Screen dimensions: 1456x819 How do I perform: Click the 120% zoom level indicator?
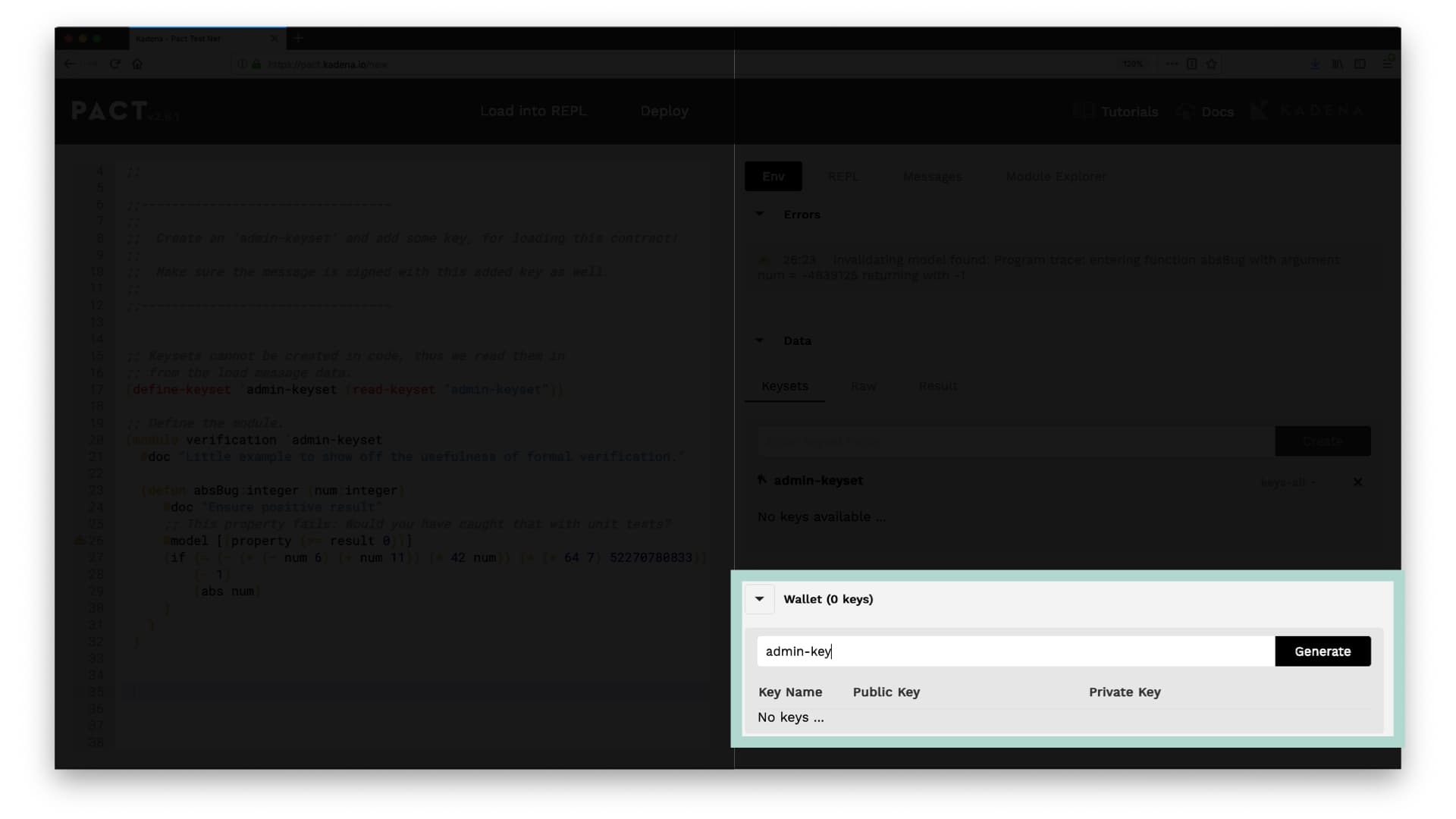[1133, 64]
